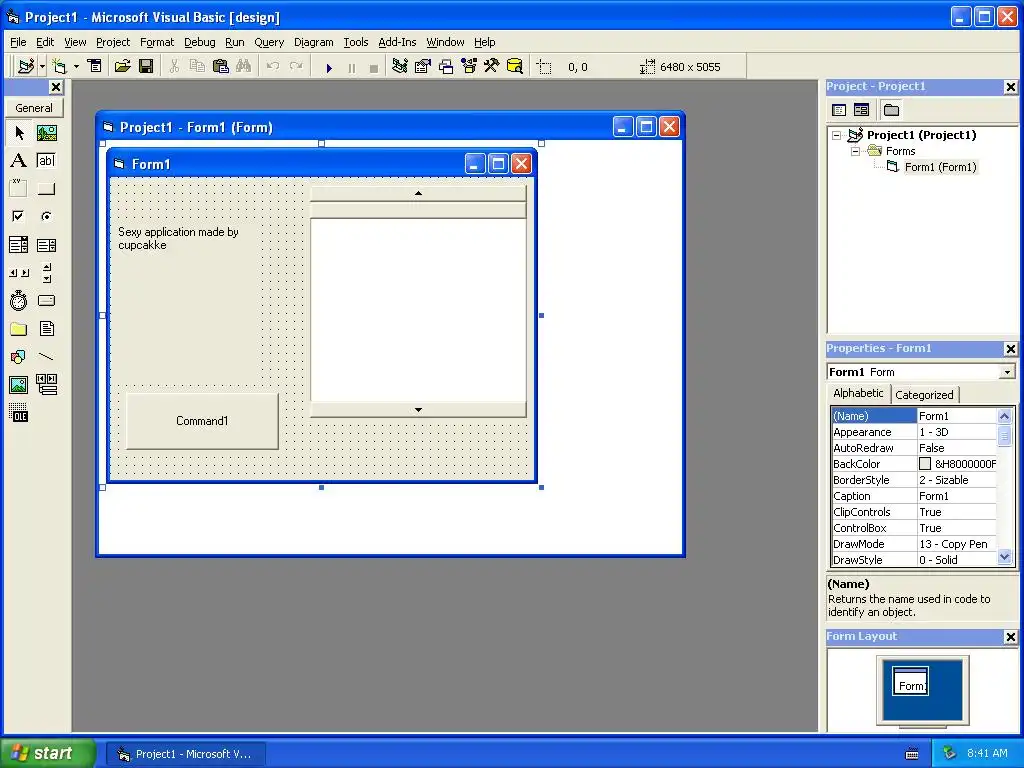The width and height of the screenshot is (1024, 768).
Task: Select the Pointer tool in the toolbox
Action: pyautogui.click(x=19, y=133)
